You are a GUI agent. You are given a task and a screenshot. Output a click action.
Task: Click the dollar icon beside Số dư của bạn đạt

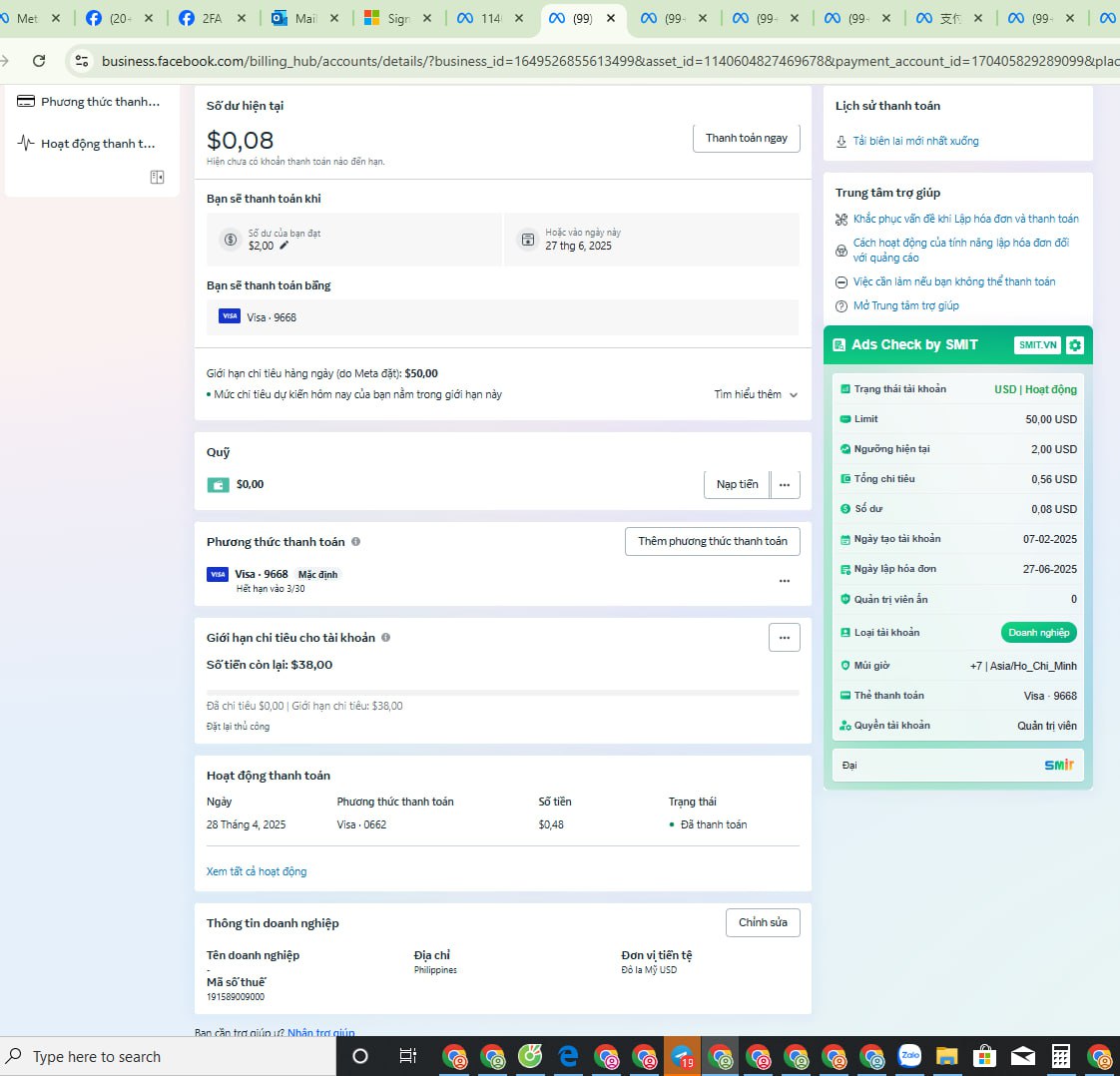230,240
